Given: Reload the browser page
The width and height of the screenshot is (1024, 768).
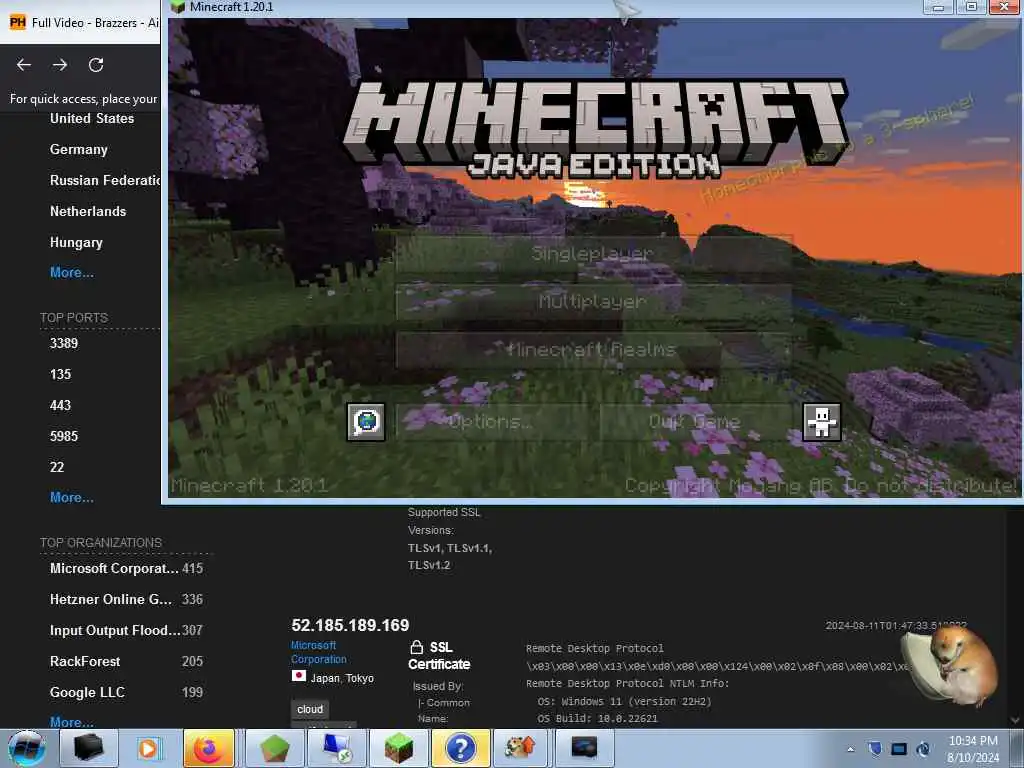Looking at the screenshot, I should coord(96,65).
